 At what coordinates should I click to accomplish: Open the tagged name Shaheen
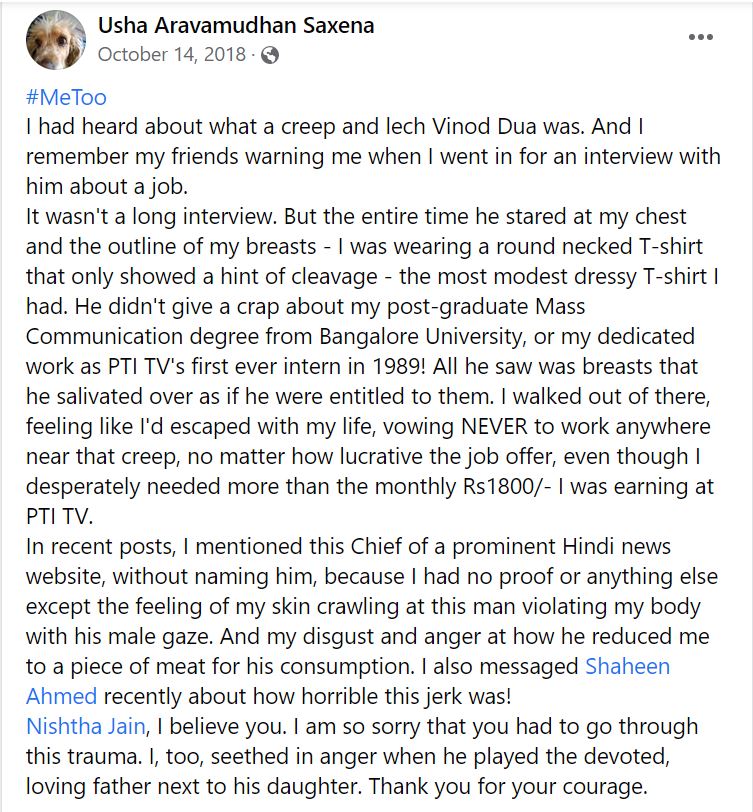pos(628,666)
